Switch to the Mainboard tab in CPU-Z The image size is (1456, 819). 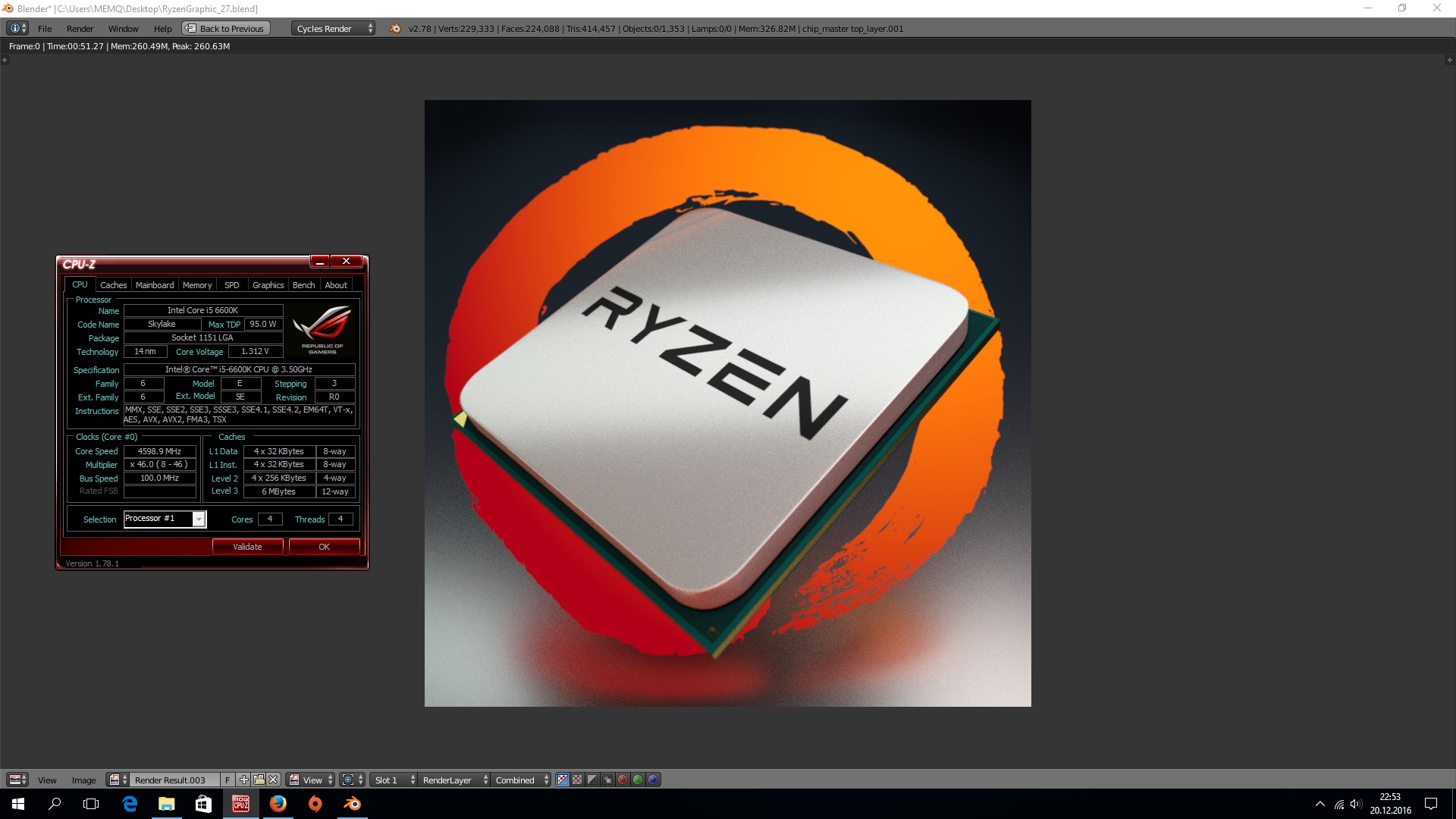click(x=155, y=285)
